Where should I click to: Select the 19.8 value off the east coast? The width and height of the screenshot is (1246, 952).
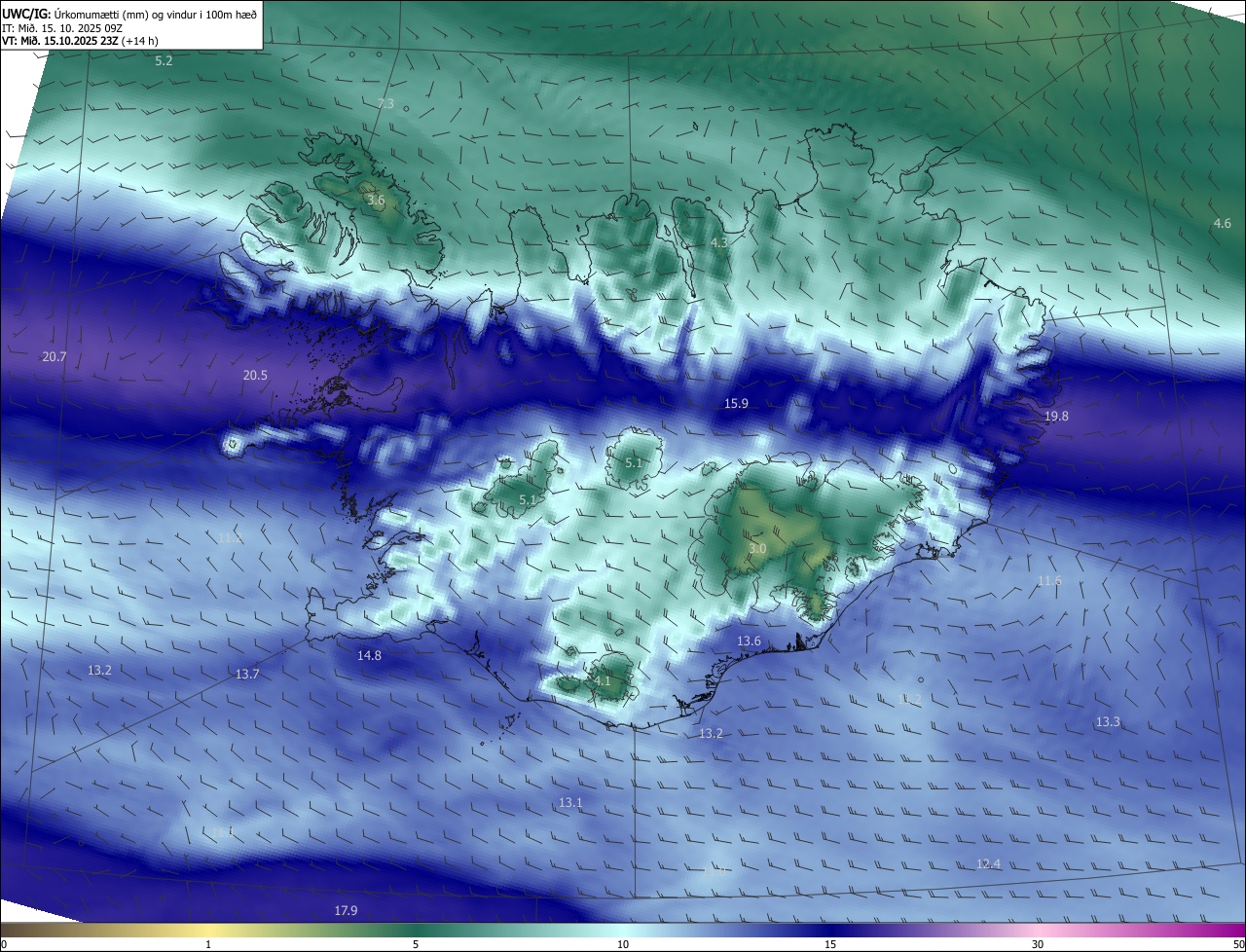pyautogui.click(x=1056, y=417)
